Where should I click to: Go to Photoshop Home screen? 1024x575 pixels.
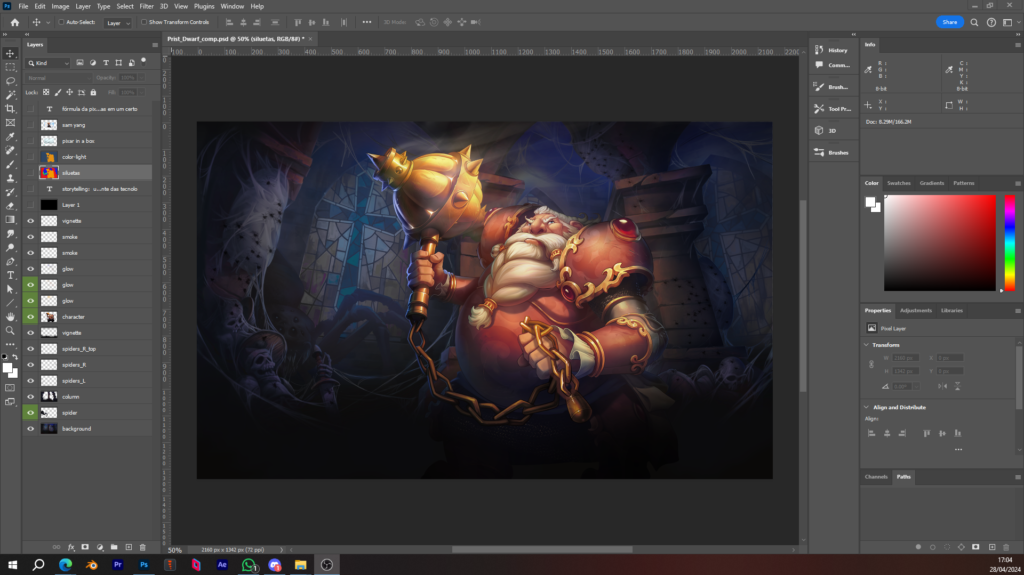click(x=15, y=22)
